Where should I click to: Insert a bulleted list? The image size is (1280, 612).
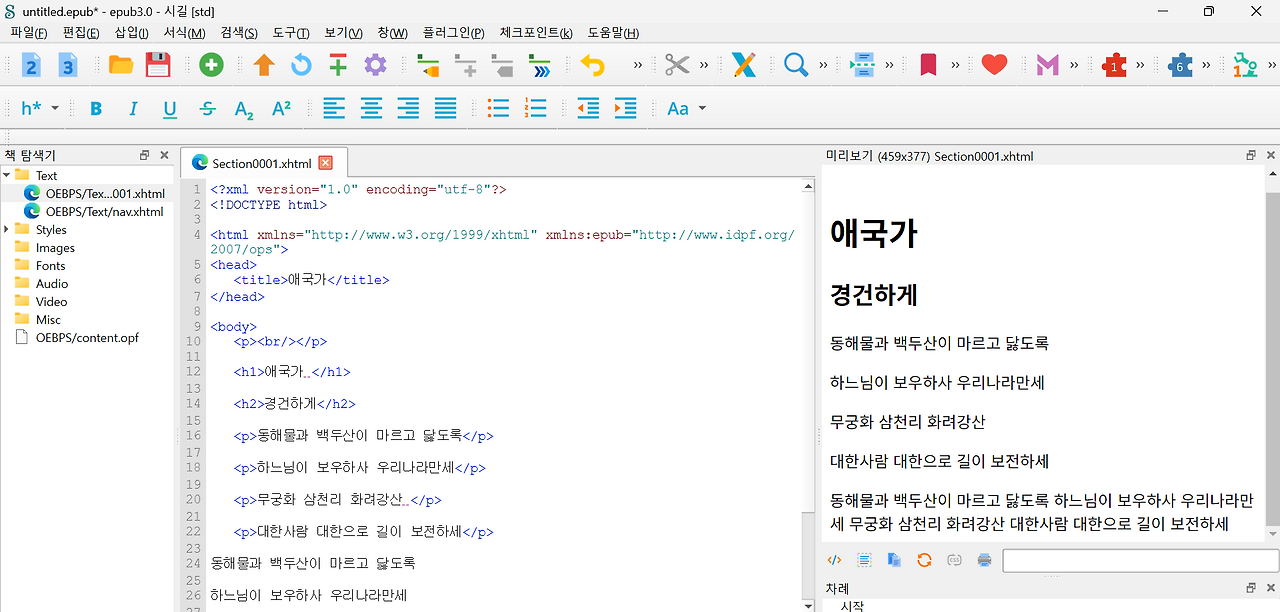[x=498, y=108]
